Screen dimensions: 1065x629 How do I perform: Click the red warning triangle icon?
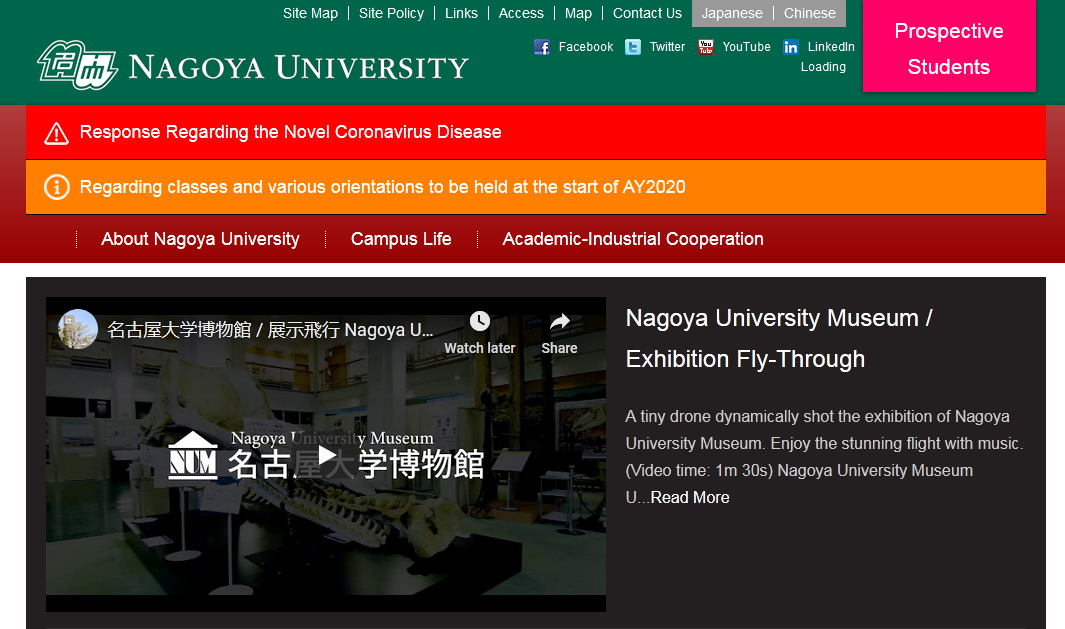click(56, 133)
